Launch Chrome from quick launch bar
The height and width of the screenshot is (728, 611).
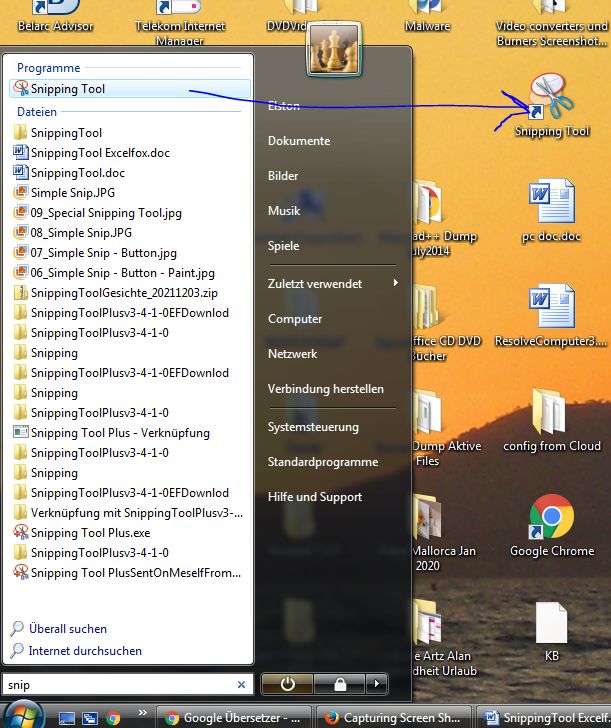[113, 718]
